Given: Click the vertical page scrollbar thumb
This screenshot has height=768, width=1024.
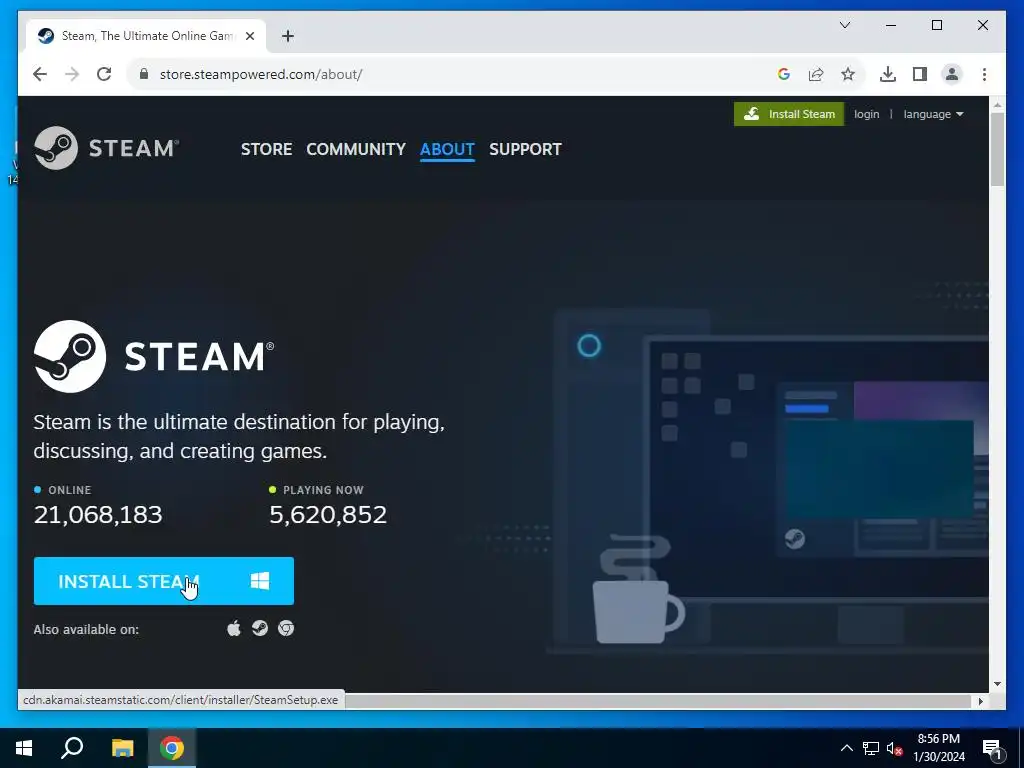Looking at the screenshot, I should [x=997, y=149].
